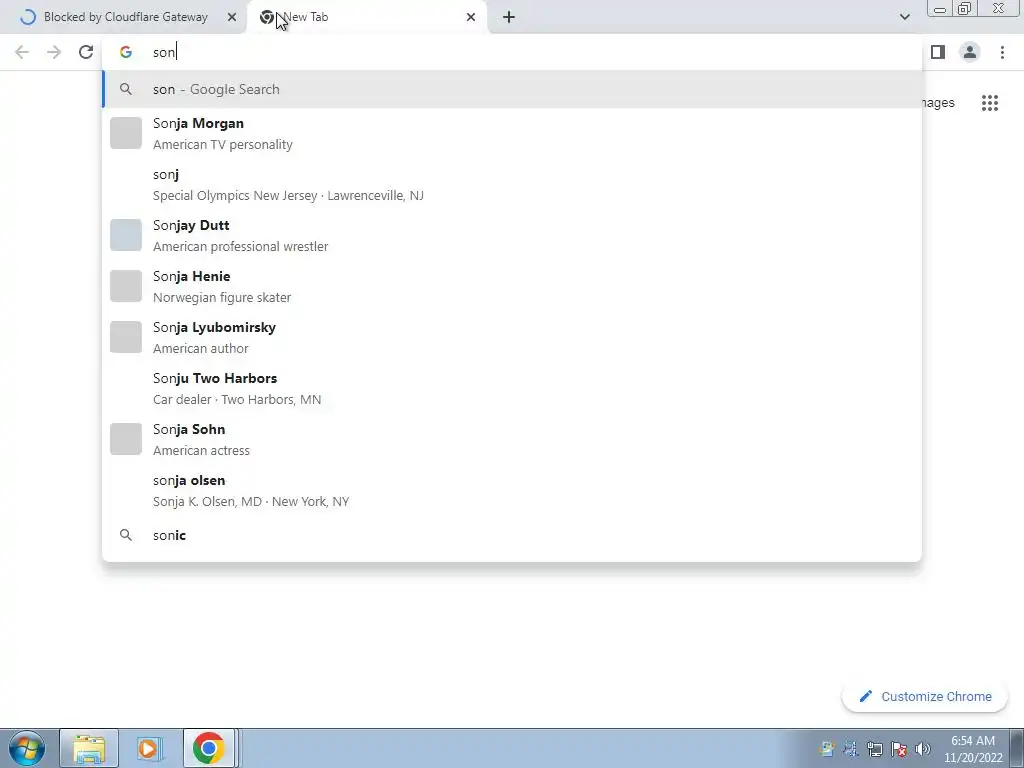This screenshot has height=768, width=1024.
Task: Pick the Sonja Morgan suggestion
Action: 512,133
